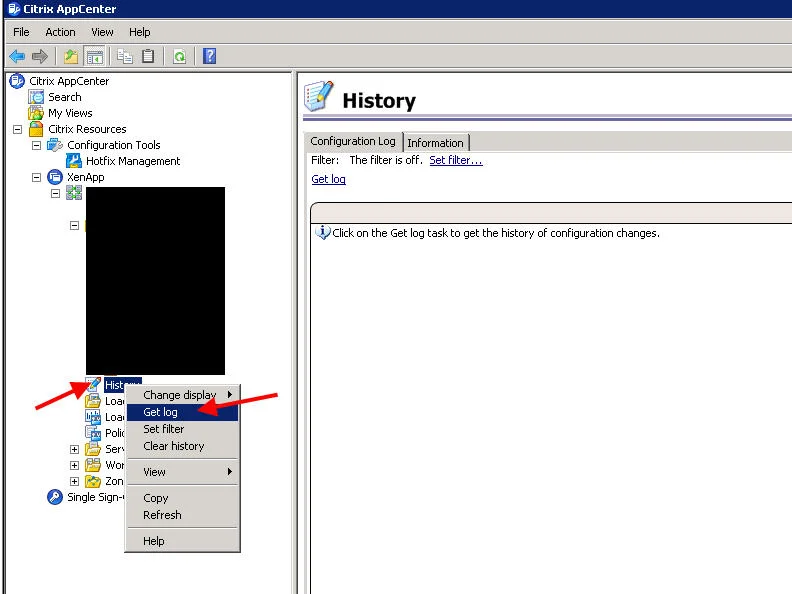Click the Up one level folder icon

coord(71,56)
